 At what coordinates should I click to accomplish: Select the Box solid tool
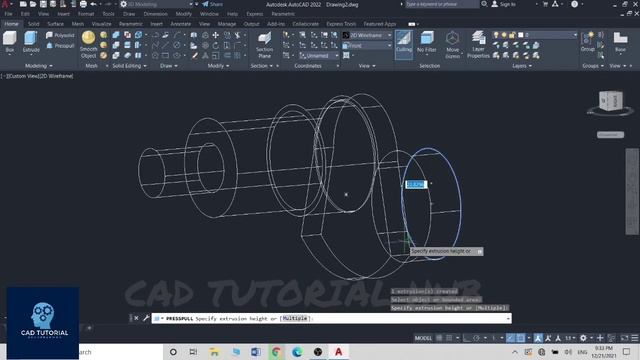click(10, 42)
